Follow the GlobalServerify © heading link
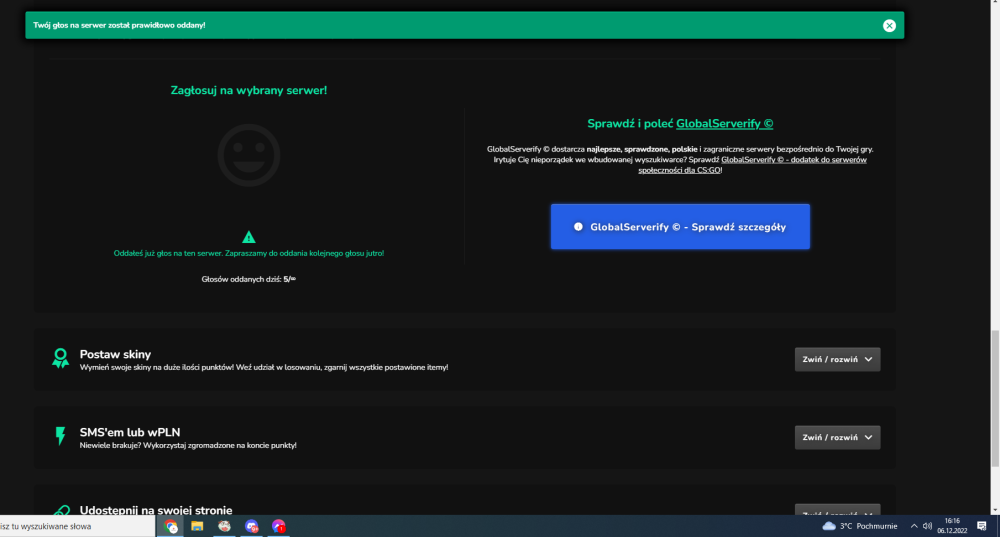 pos(724,124)
